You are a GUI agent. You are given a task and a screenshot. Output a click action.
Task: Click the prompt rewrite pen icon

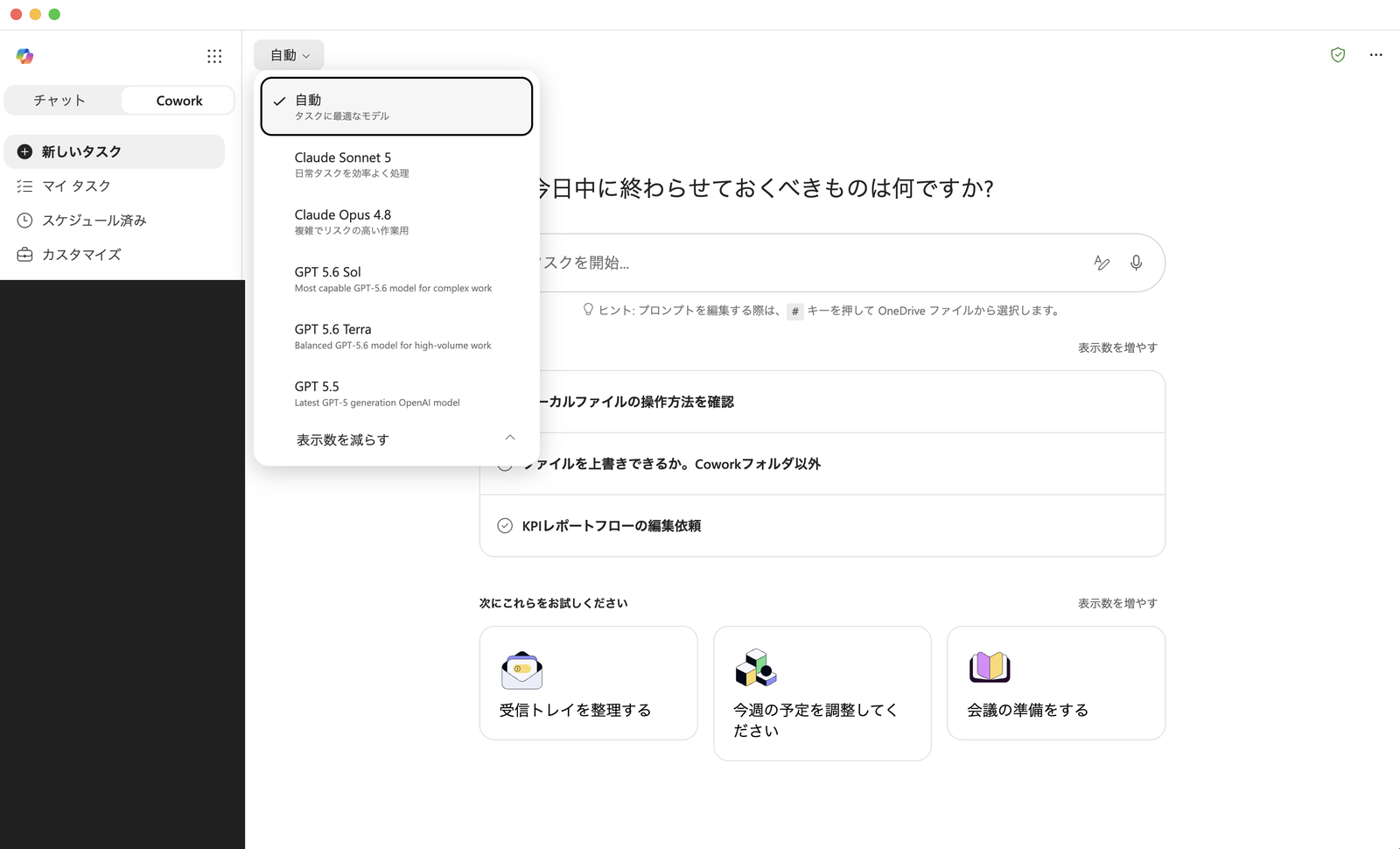1102,263
